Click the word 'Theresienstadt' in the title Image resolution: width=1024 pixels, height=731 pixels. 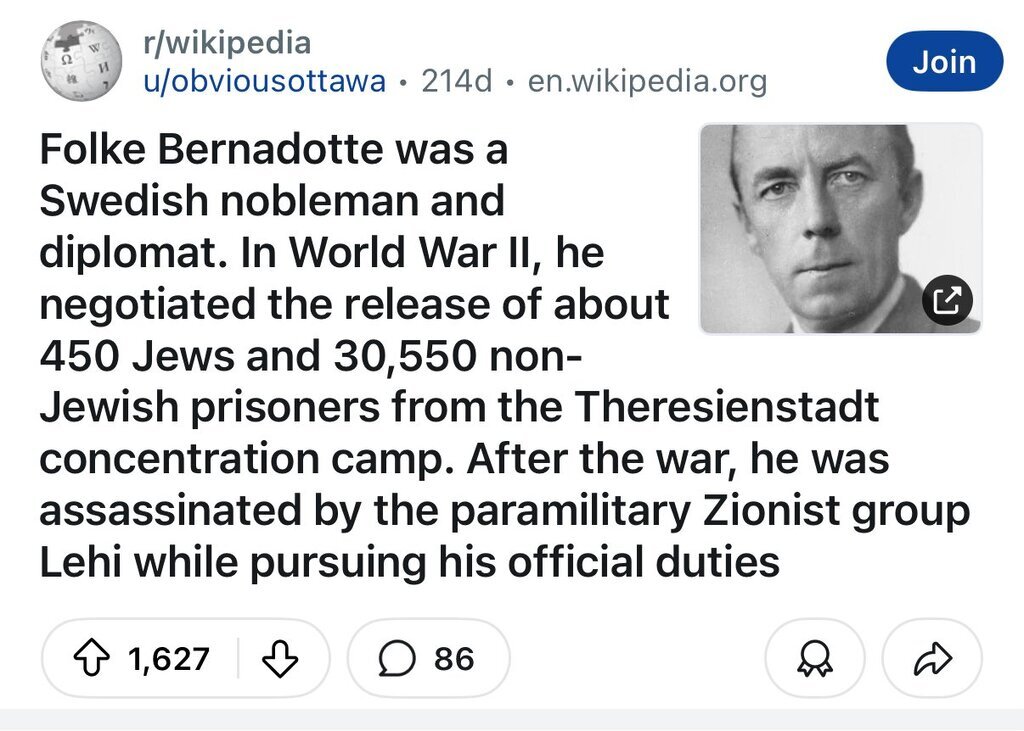727,407
